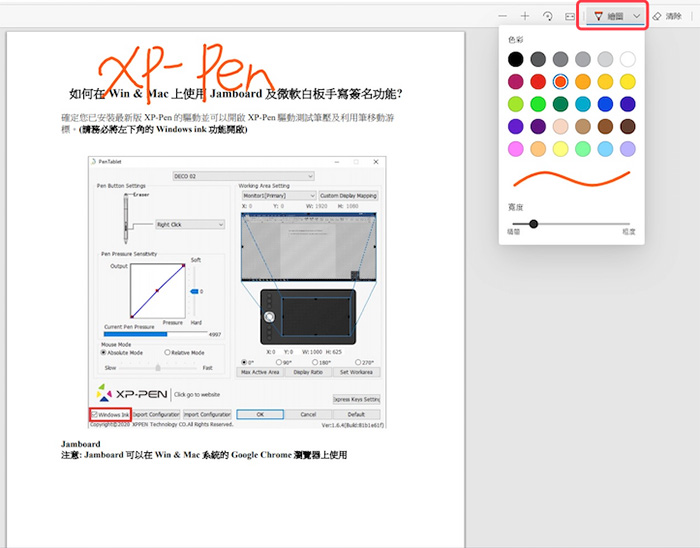Select the 繪圖 draw pen tool

click(x=607, y=17)
